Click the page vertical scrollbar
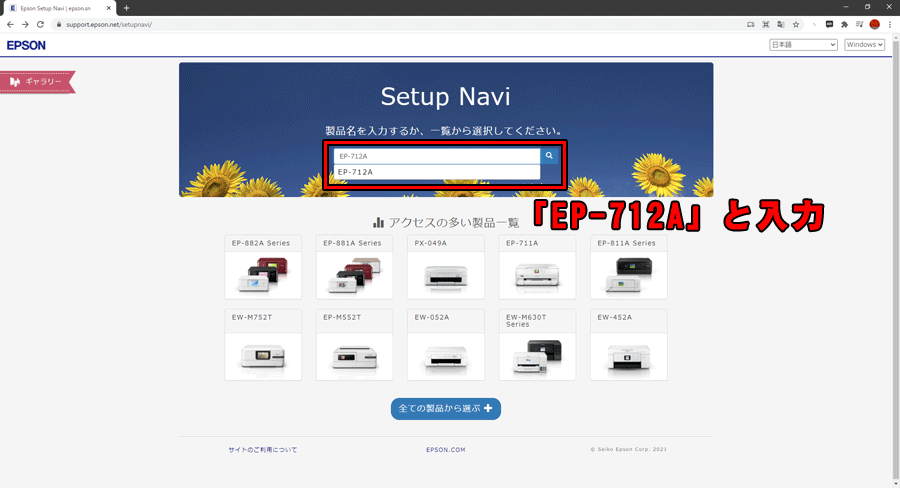Image resolution: width=900 pixels, height=488 pixels. click(x=896, y=258)
